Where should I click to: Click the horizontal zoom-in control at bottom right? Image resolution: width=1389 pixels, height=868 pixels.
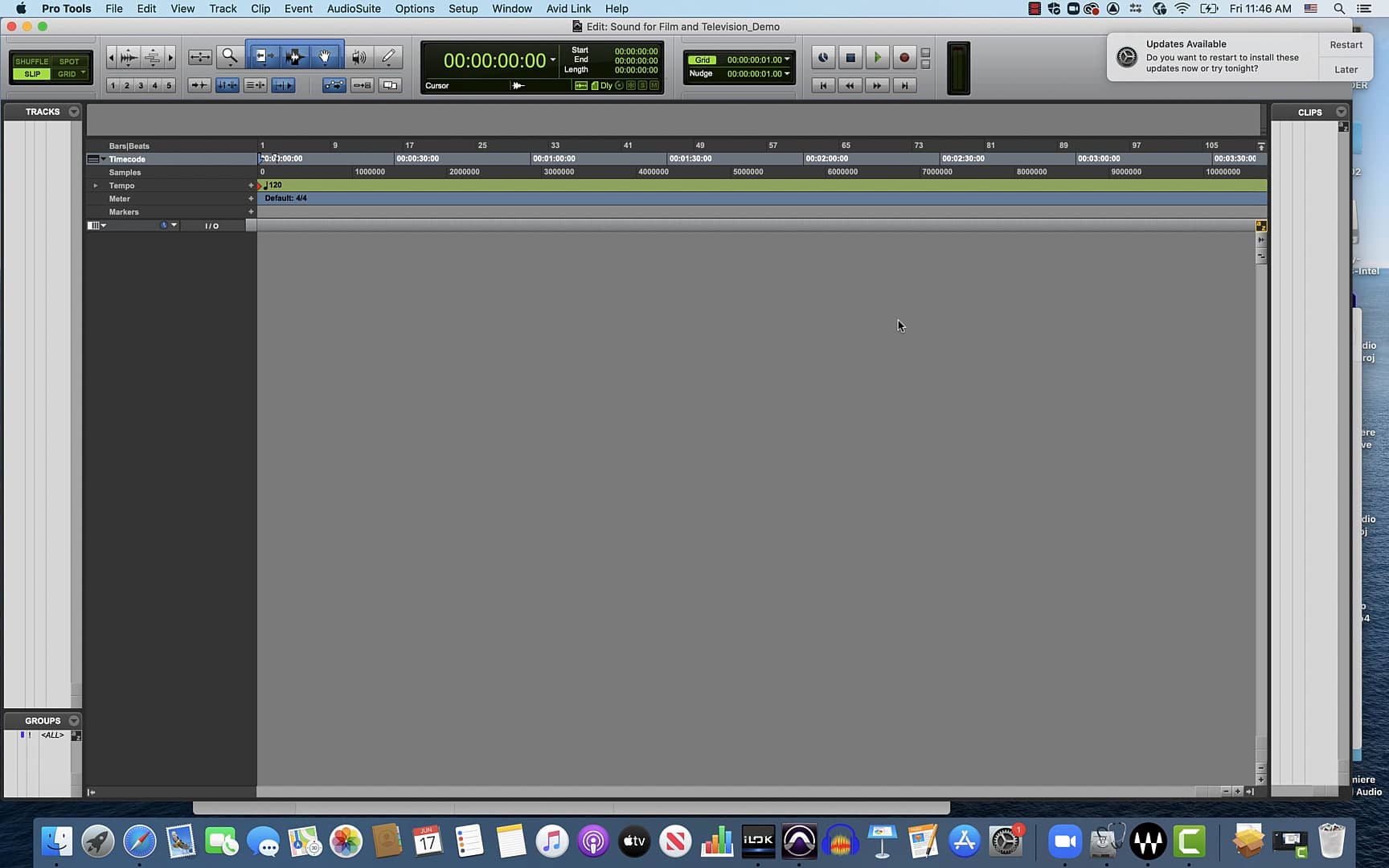point(1238,791)
